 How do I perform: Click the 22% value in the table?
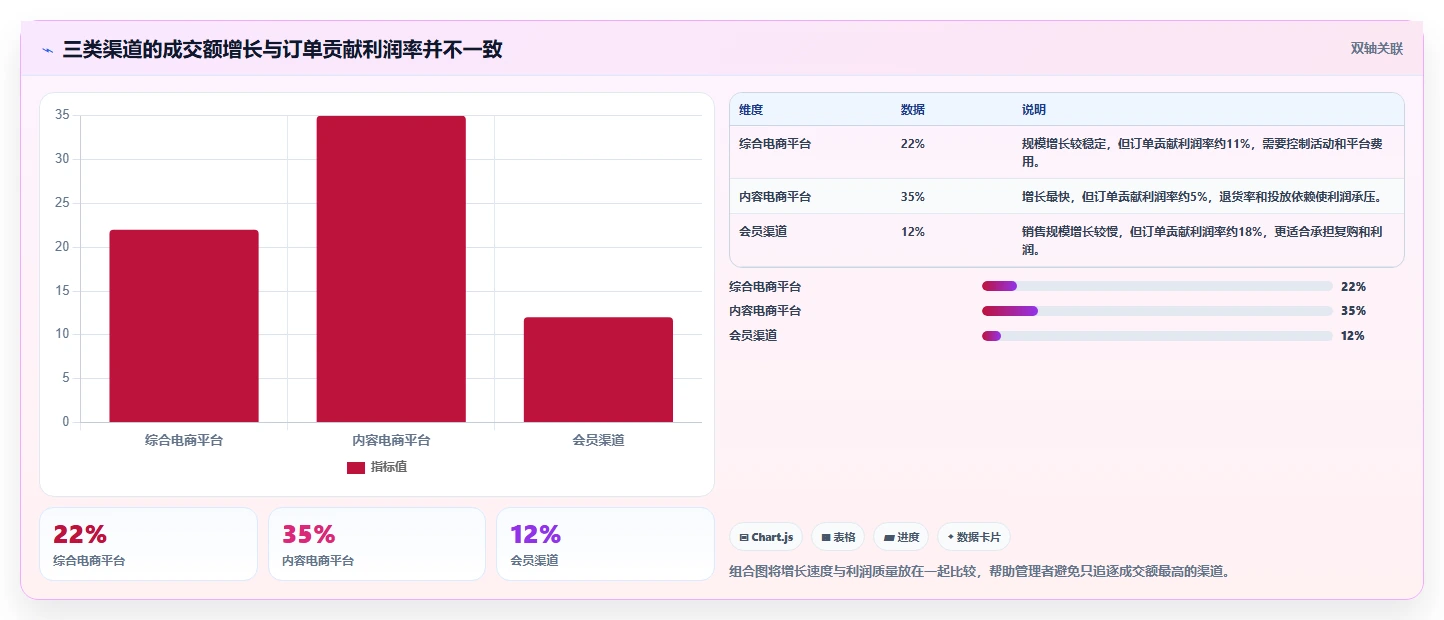(913, 144)
